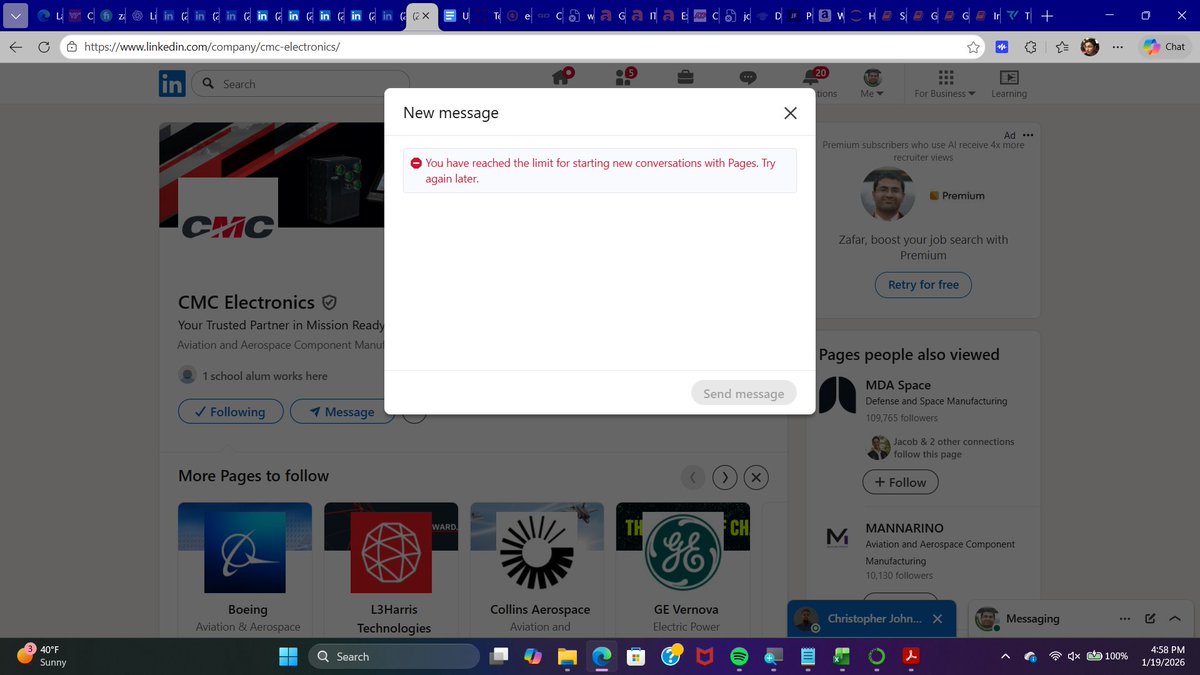Click the Windows taskbar Search box
Viewport: 1200px width, 675px height.
click(393, 657)
